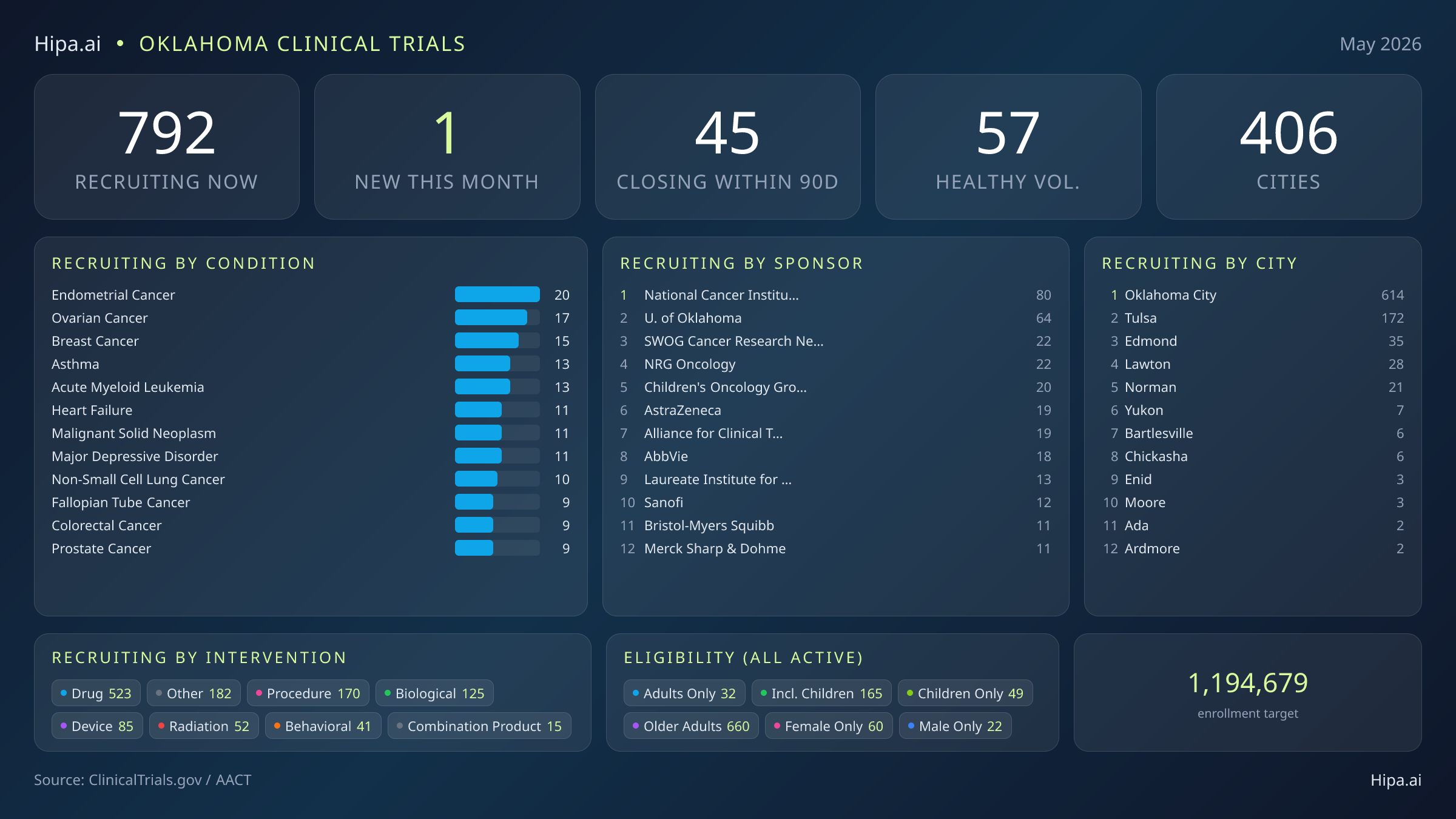Select Laureate Institute for ... sponsor
1456x819 pixels.
coord(835,479)
